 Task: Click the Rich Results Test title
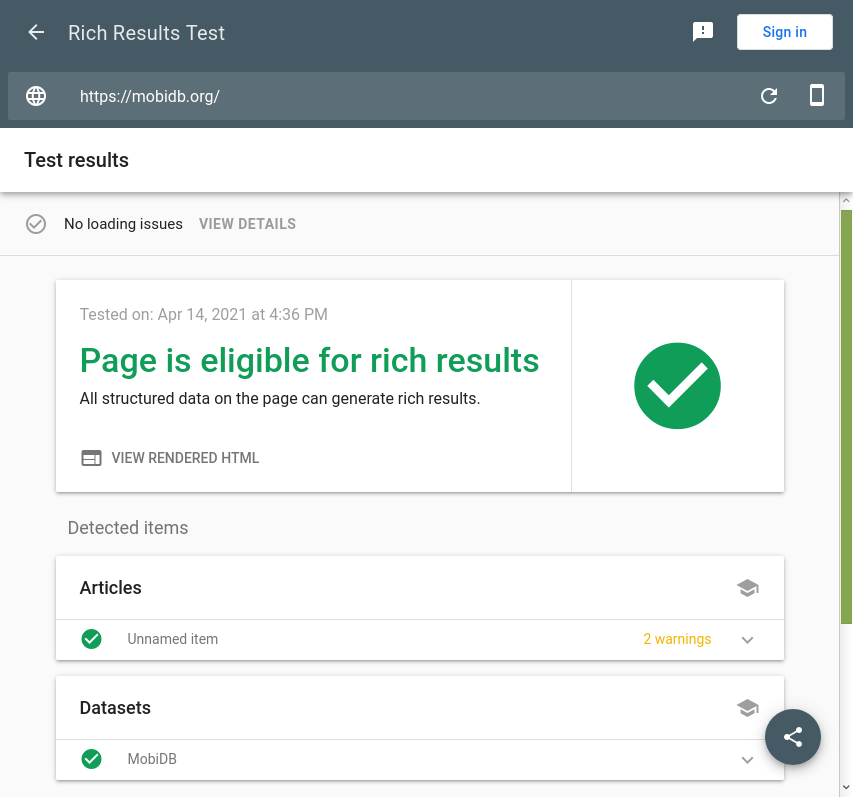(x=146, y=32)
